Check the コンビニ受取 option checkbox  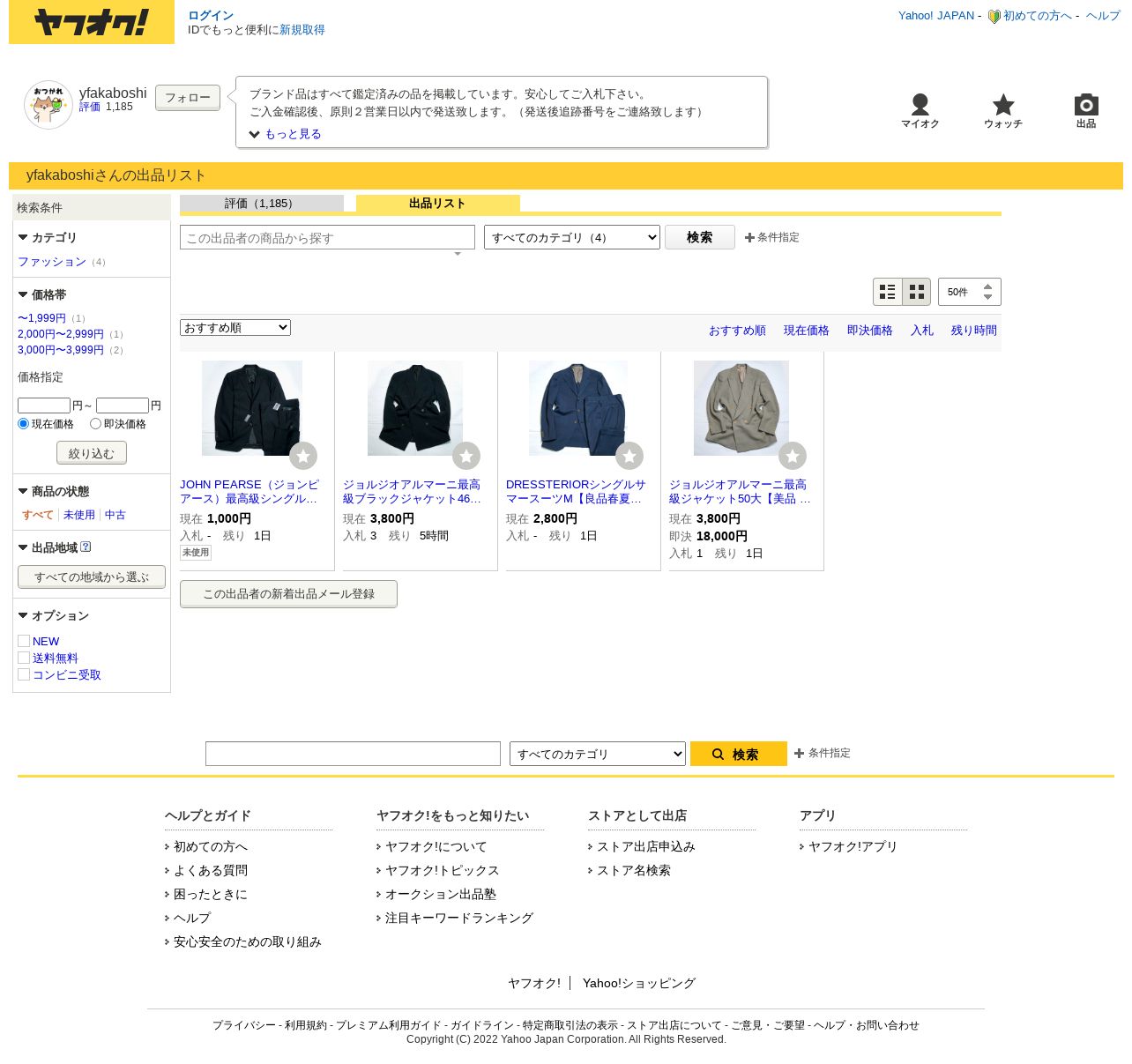[x=24, y=674]
